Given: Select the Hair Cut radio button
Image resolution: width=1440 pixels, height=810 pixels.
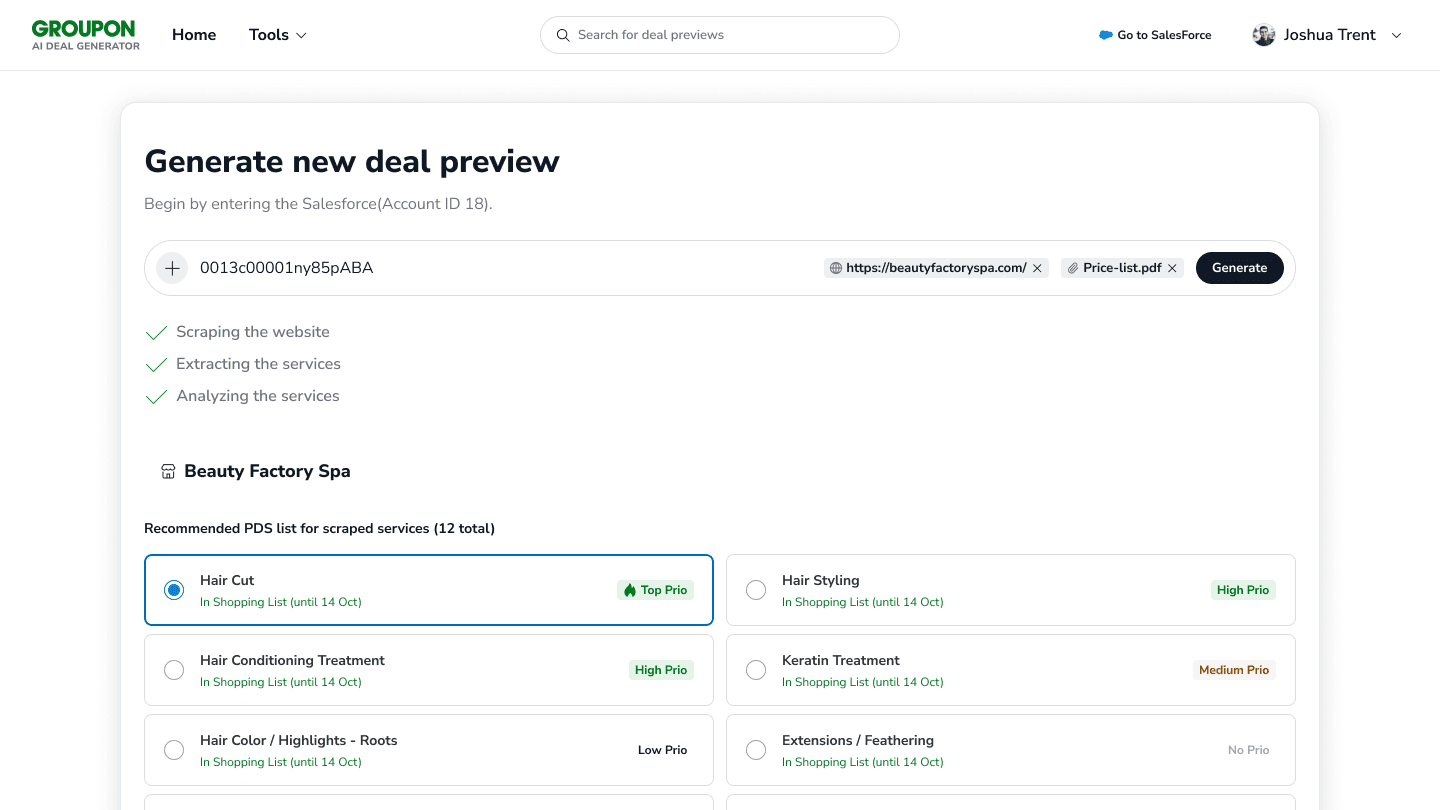Looking at the screenshot, I should click(174, 590).
